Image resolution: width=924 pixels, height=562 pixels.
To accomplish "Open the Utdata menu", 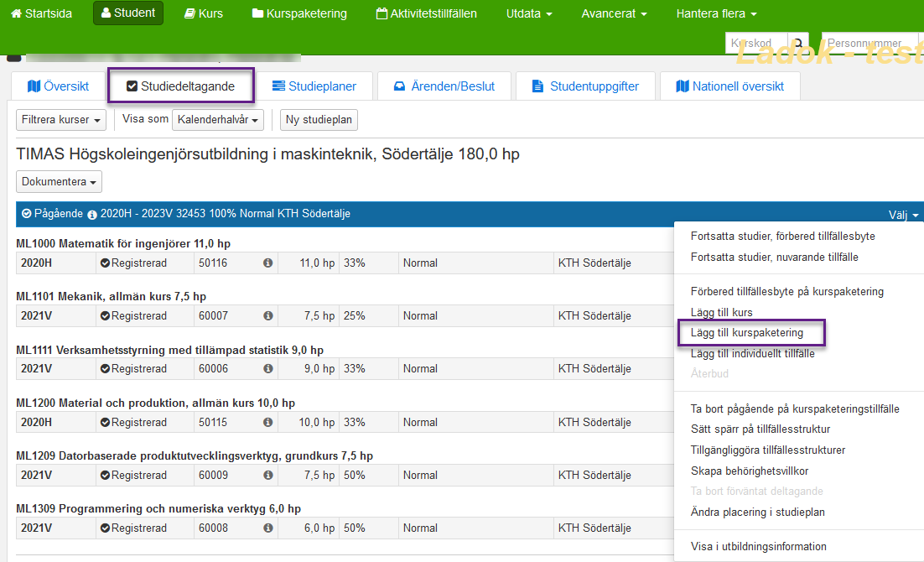I will (529, 14).
